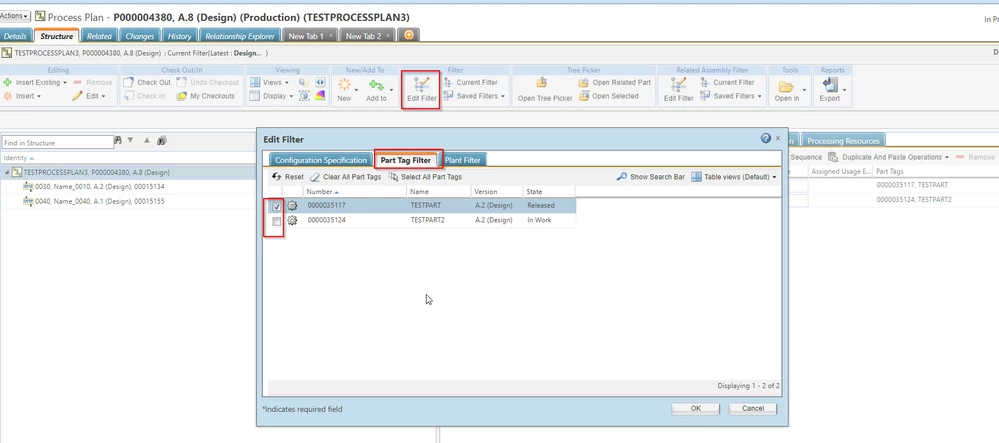
Task: Switch to the Details tab
Action: coord(15,36)
